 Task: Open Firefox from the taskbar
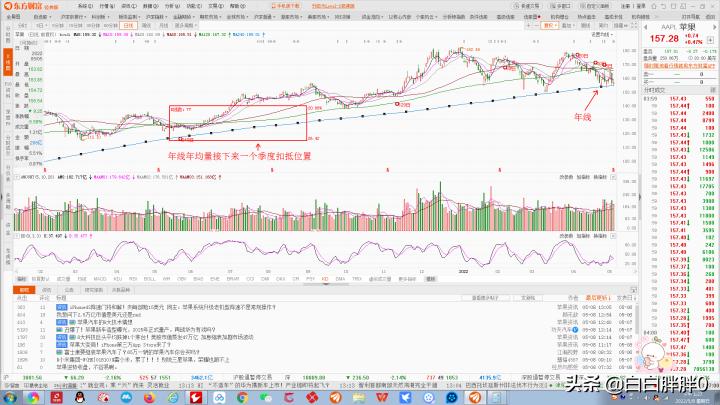(x=149, y=397)
